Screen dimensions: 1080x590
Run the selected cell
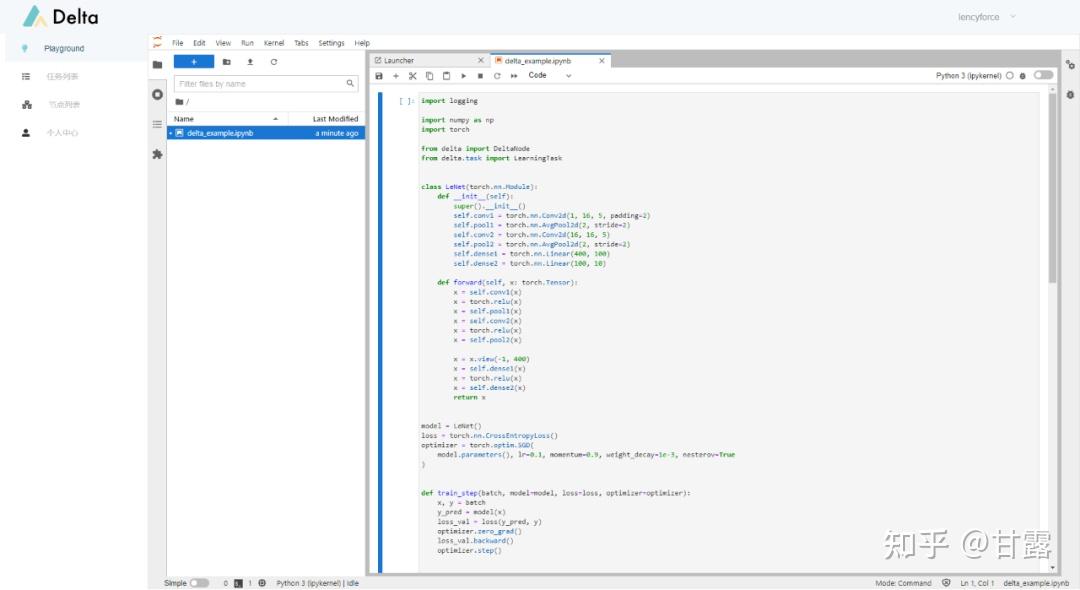click(463, 76)
